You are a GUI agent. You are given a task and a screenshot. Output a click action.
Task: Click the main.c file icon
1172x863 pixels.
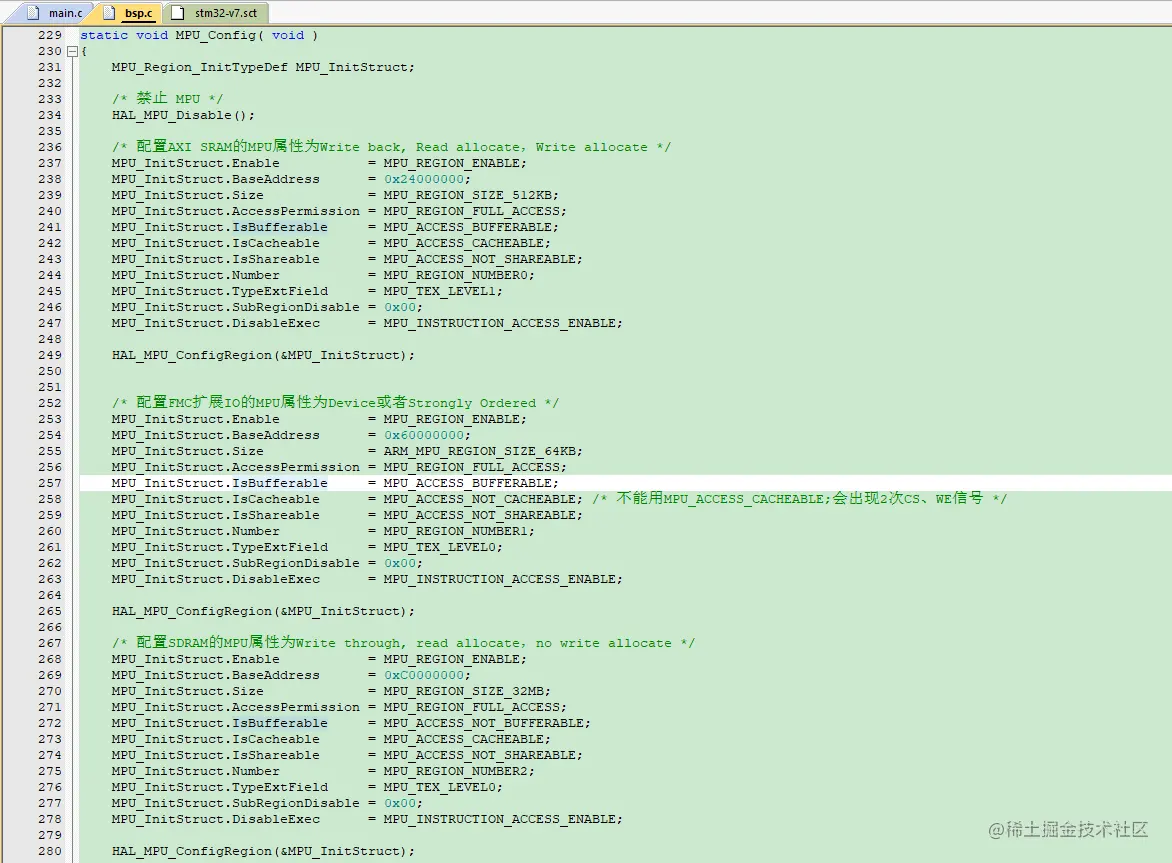pos(34,13)
